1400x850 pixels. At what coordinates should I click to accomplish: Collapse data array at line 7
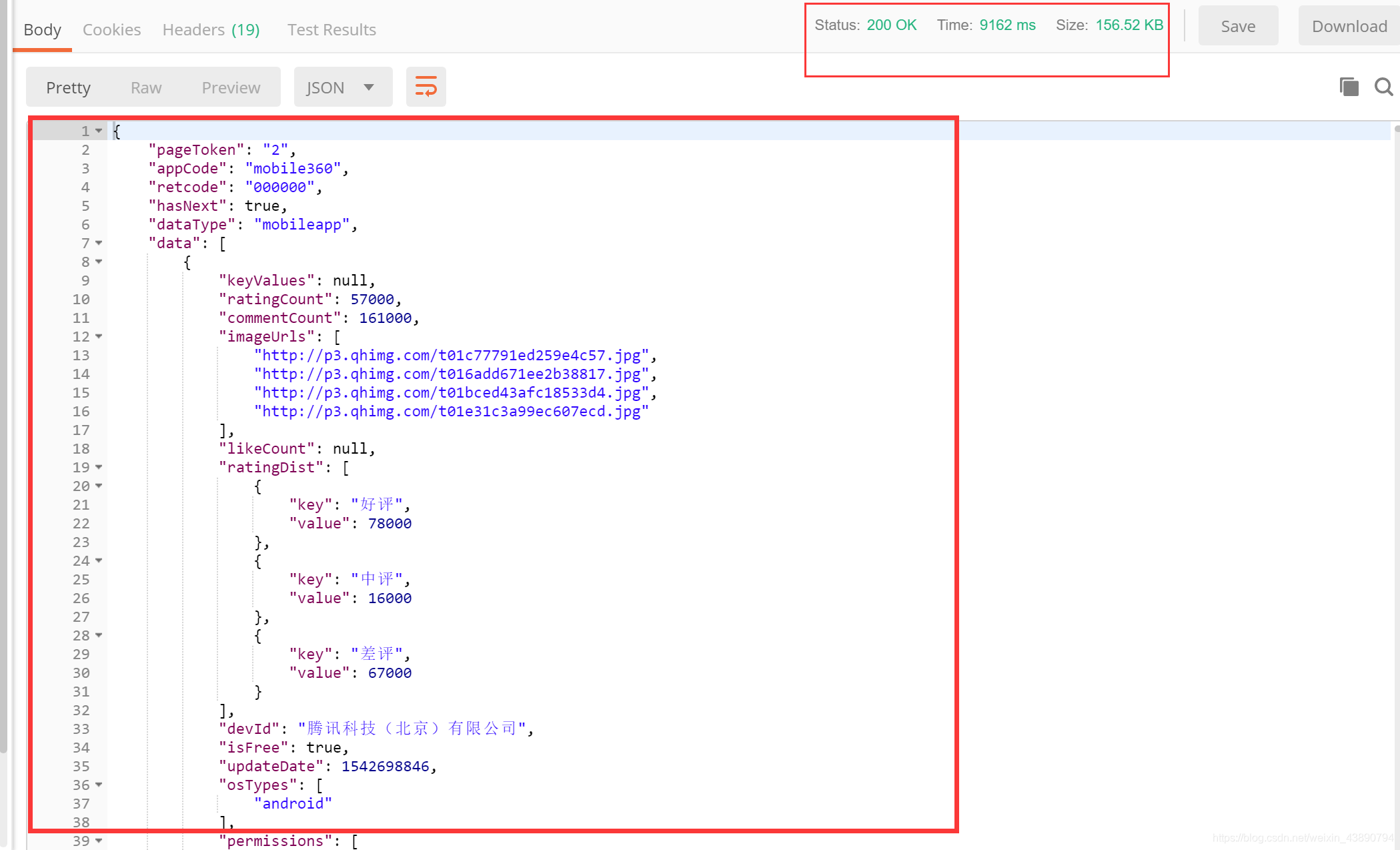pyautogui.click(x=99, y=243)
